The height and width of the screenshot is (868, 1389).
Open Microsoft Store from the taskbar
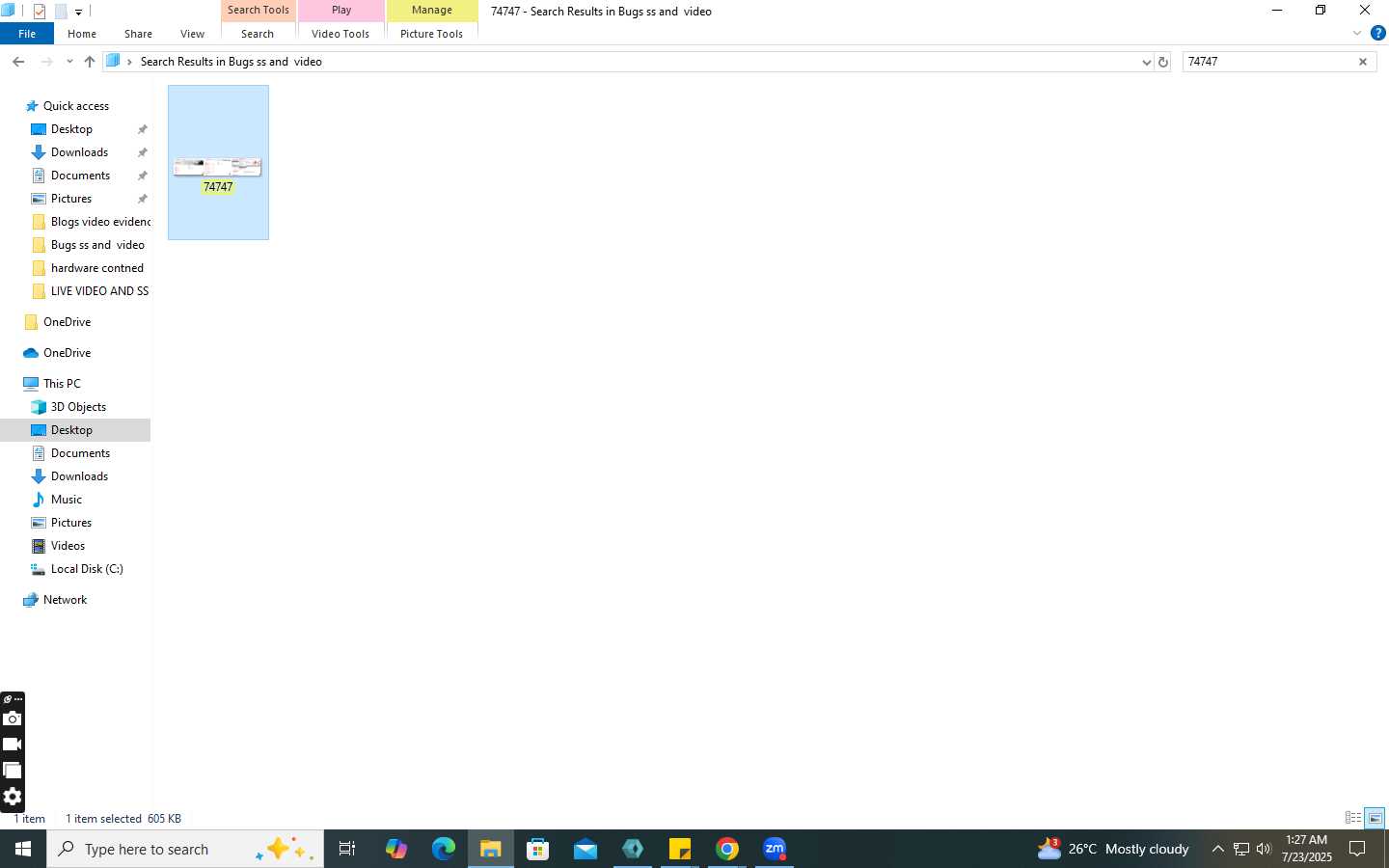pos(538,849)
